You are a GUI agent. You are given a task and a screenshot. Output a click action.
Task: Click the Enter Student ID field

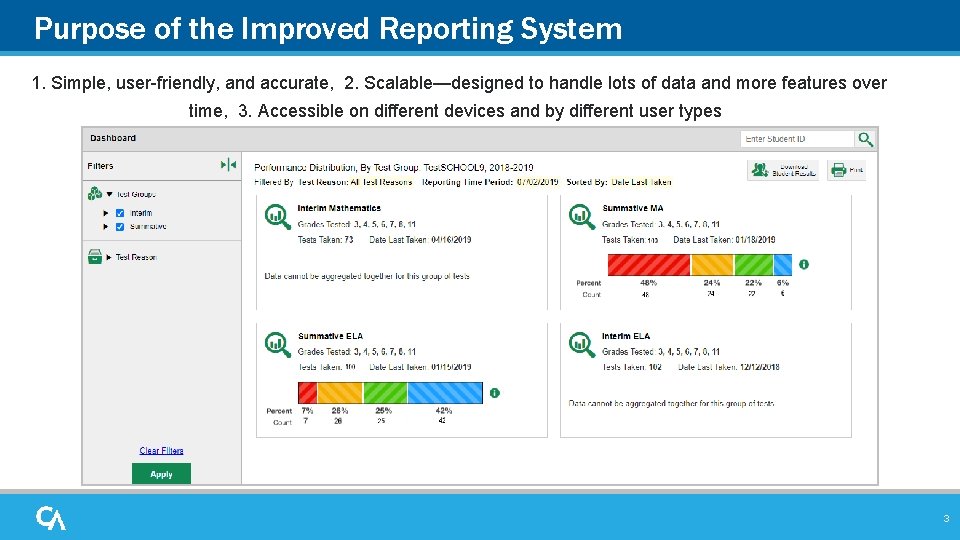(797, 139)
